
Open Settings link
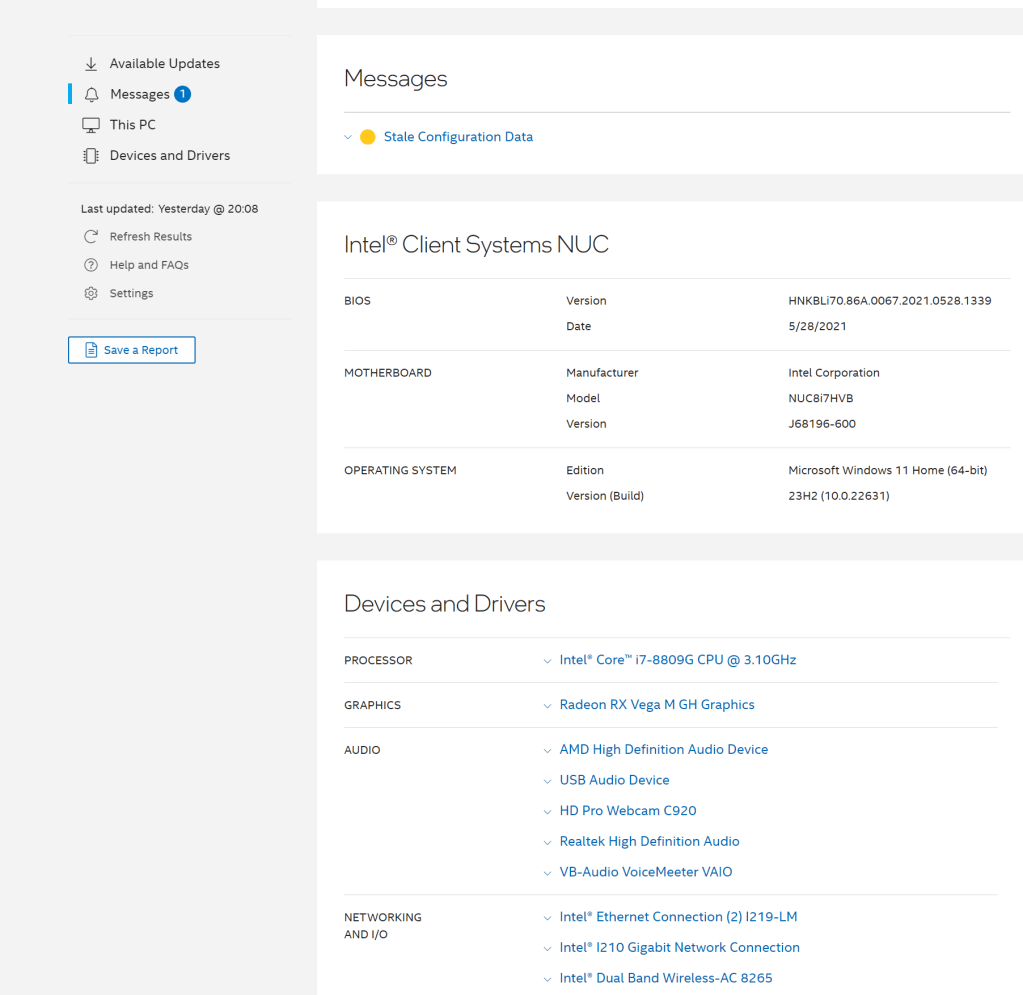click(x=131, y=294)
